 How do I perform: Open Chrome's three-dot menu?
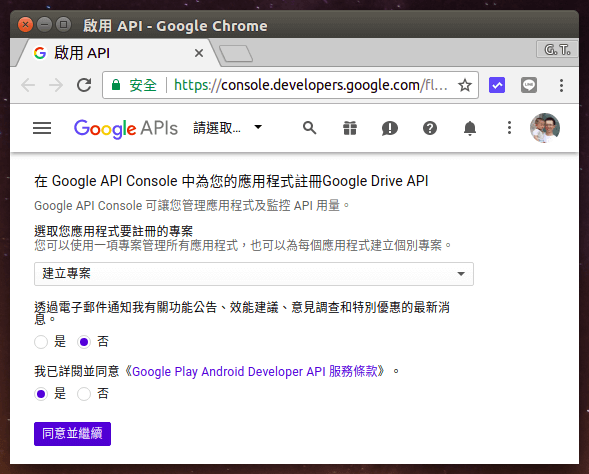[x=561, y=85]
